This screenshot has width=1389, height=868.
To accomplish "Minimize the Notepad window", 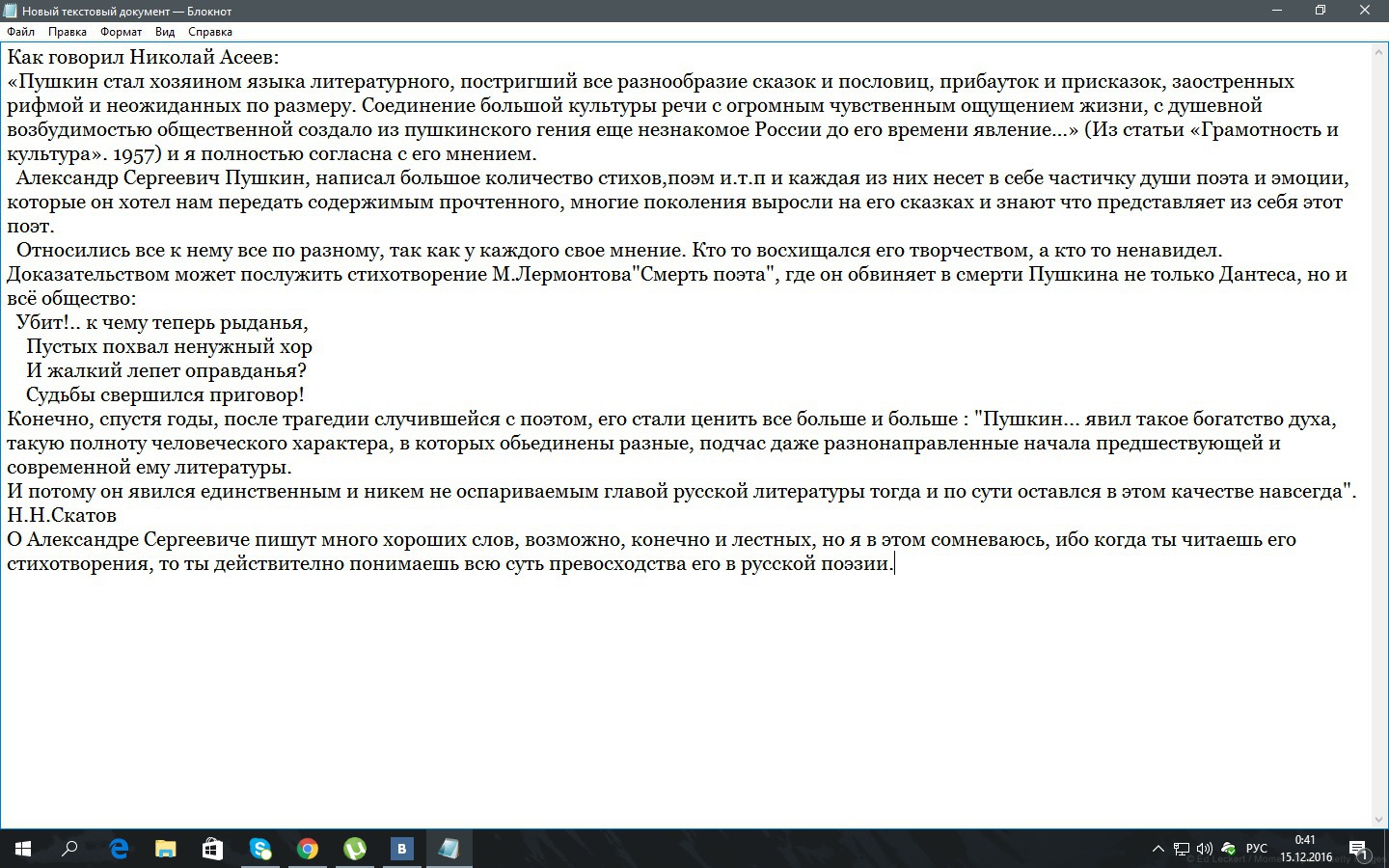I will 1277,11.
